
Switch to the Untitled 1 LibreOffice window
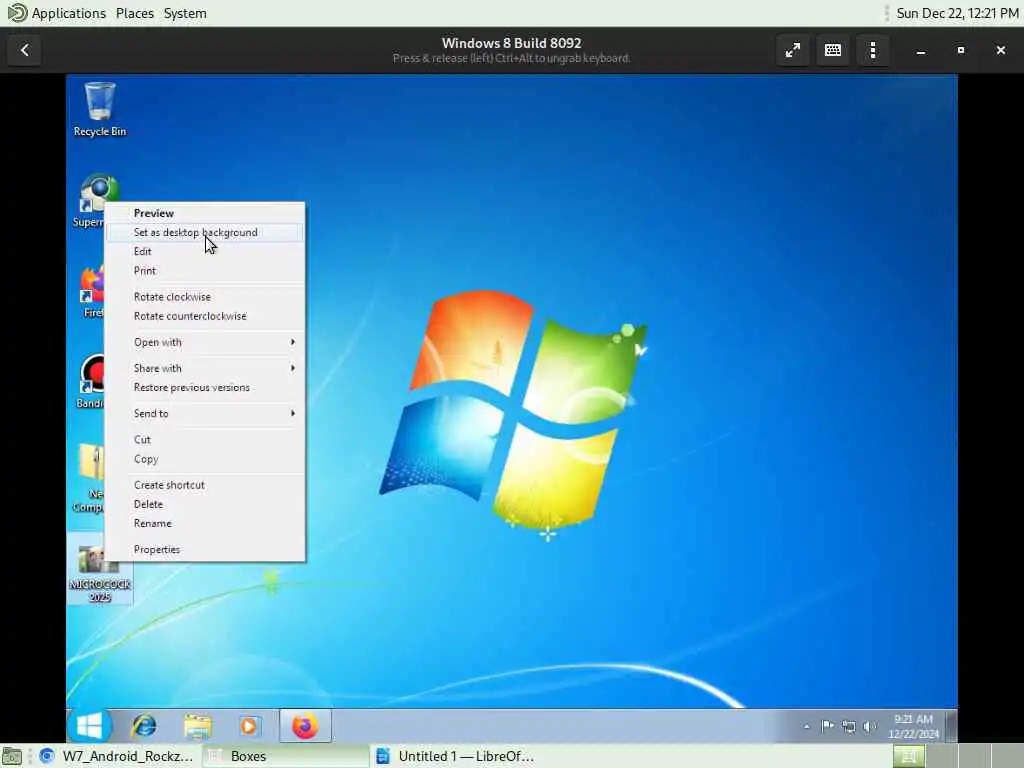tap(455, 756)
